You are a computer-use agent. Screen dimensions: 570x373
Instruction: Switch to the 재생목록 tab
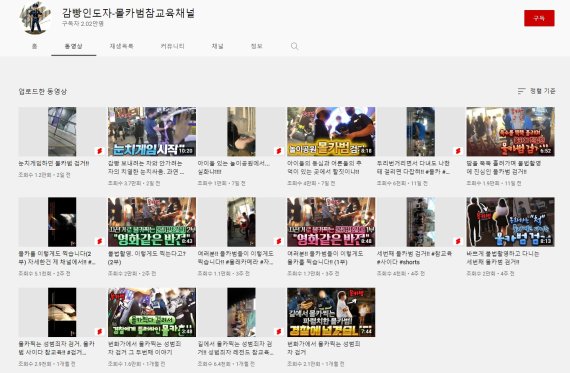(x=121, y=46)
